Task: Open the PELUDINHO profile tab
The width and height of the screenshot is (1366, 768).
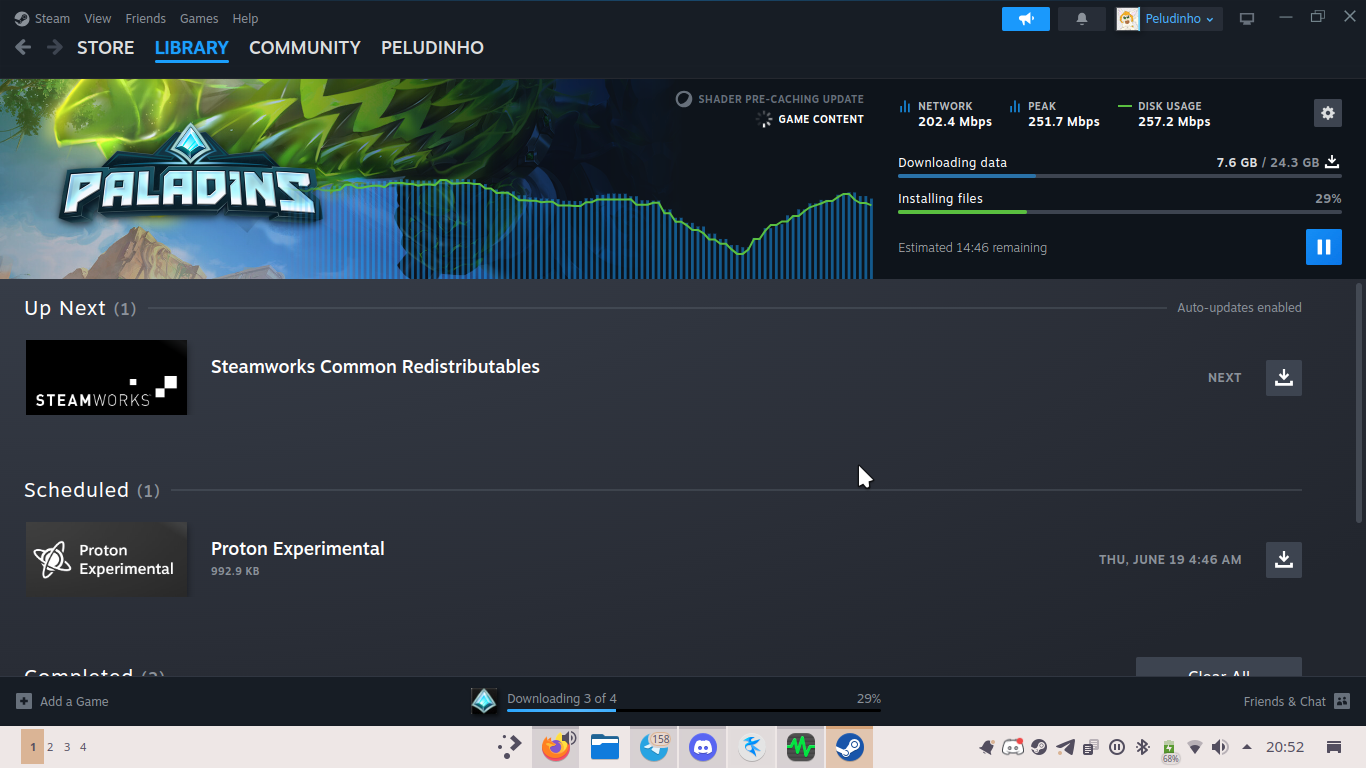Action: click(x=432, y=48)
